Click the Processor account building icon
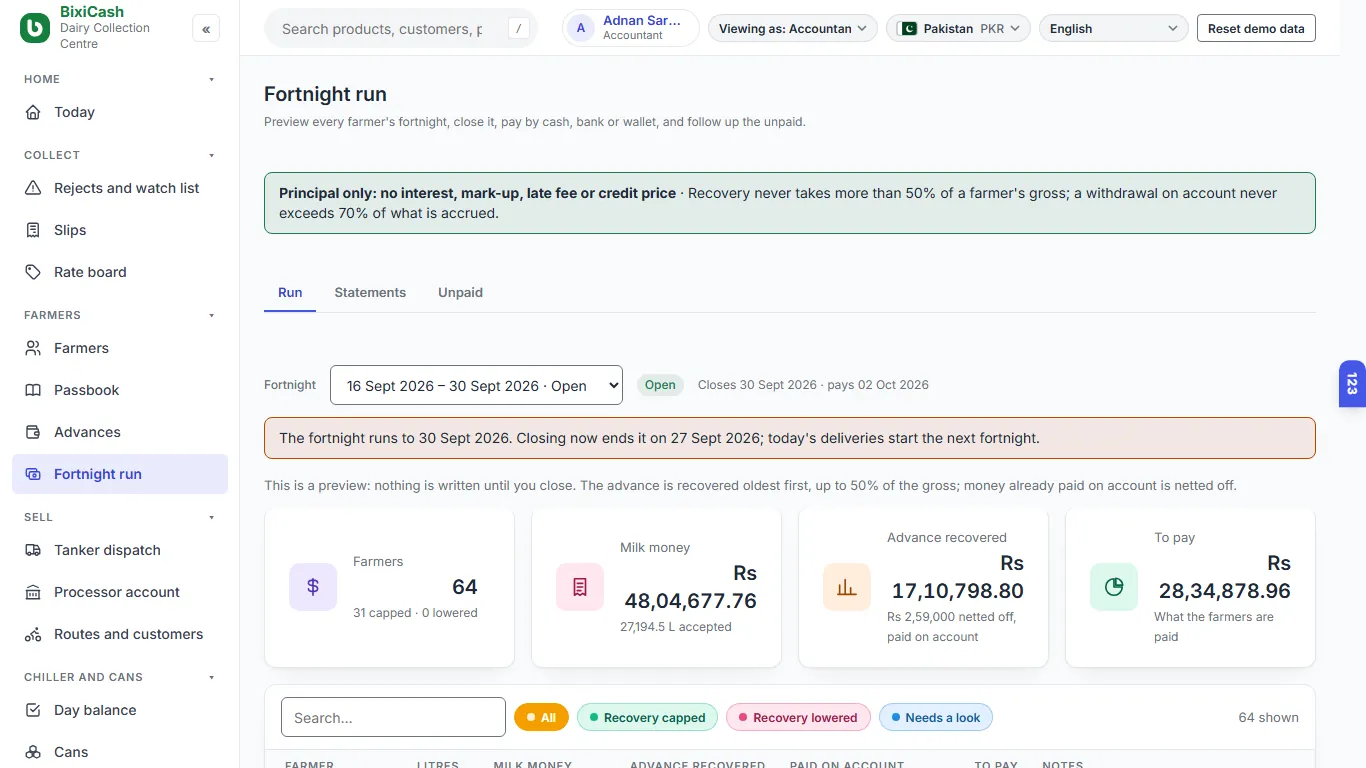The width and height of the screenshot is (1366, 768). [33, 592]
